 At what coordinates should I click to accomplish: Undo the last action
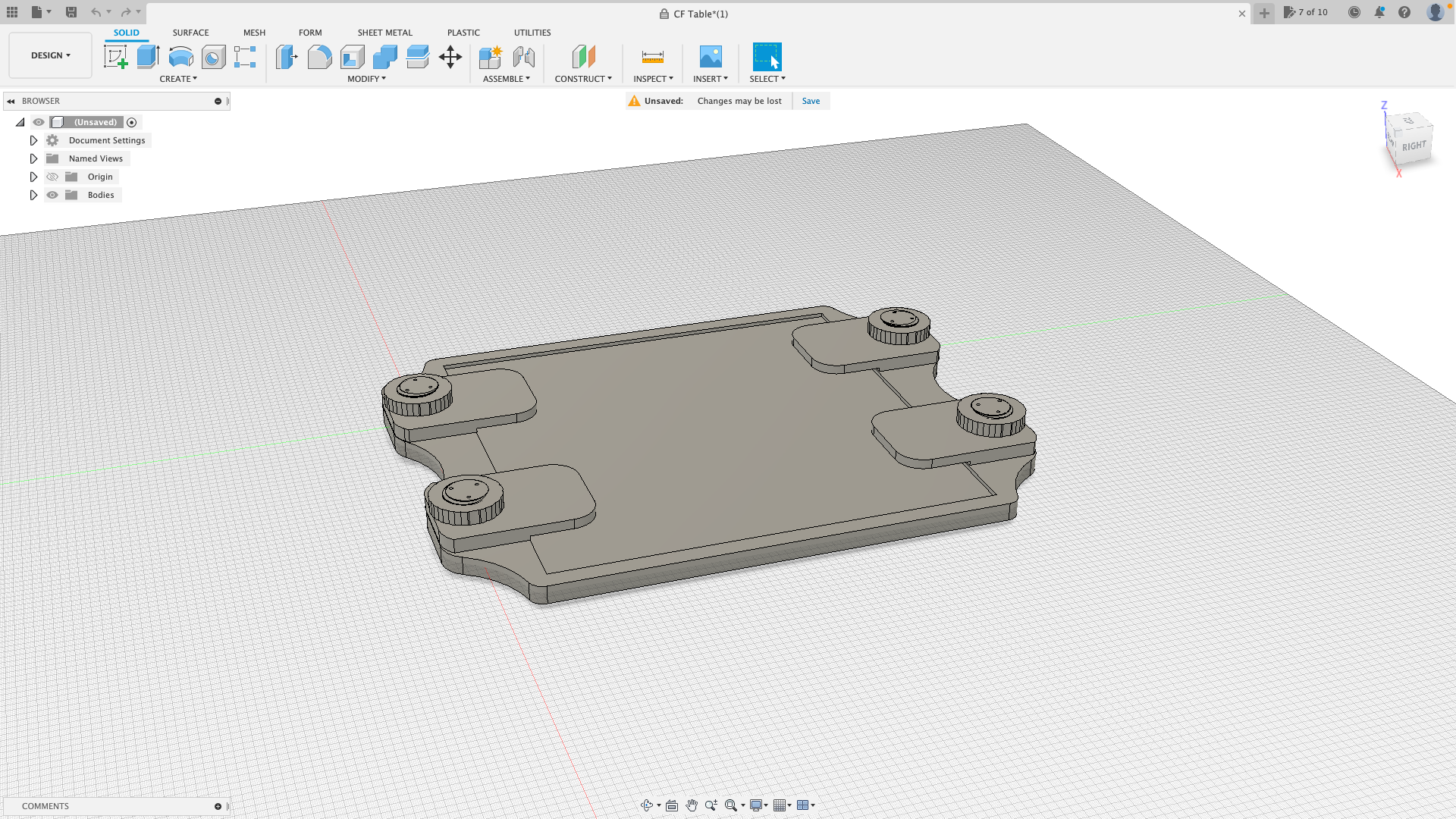(96, 12)
